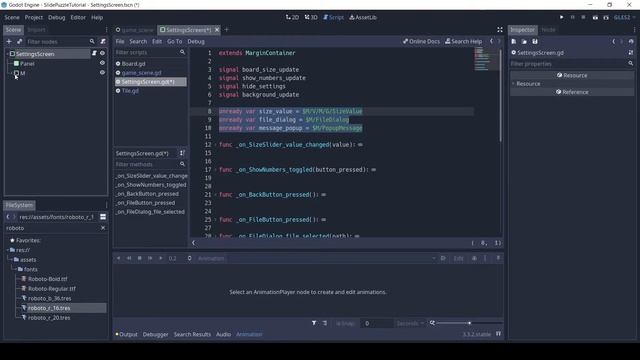Open the GLES2 renderer dropdown
The image size is (640, 360).
click(624, 18)
